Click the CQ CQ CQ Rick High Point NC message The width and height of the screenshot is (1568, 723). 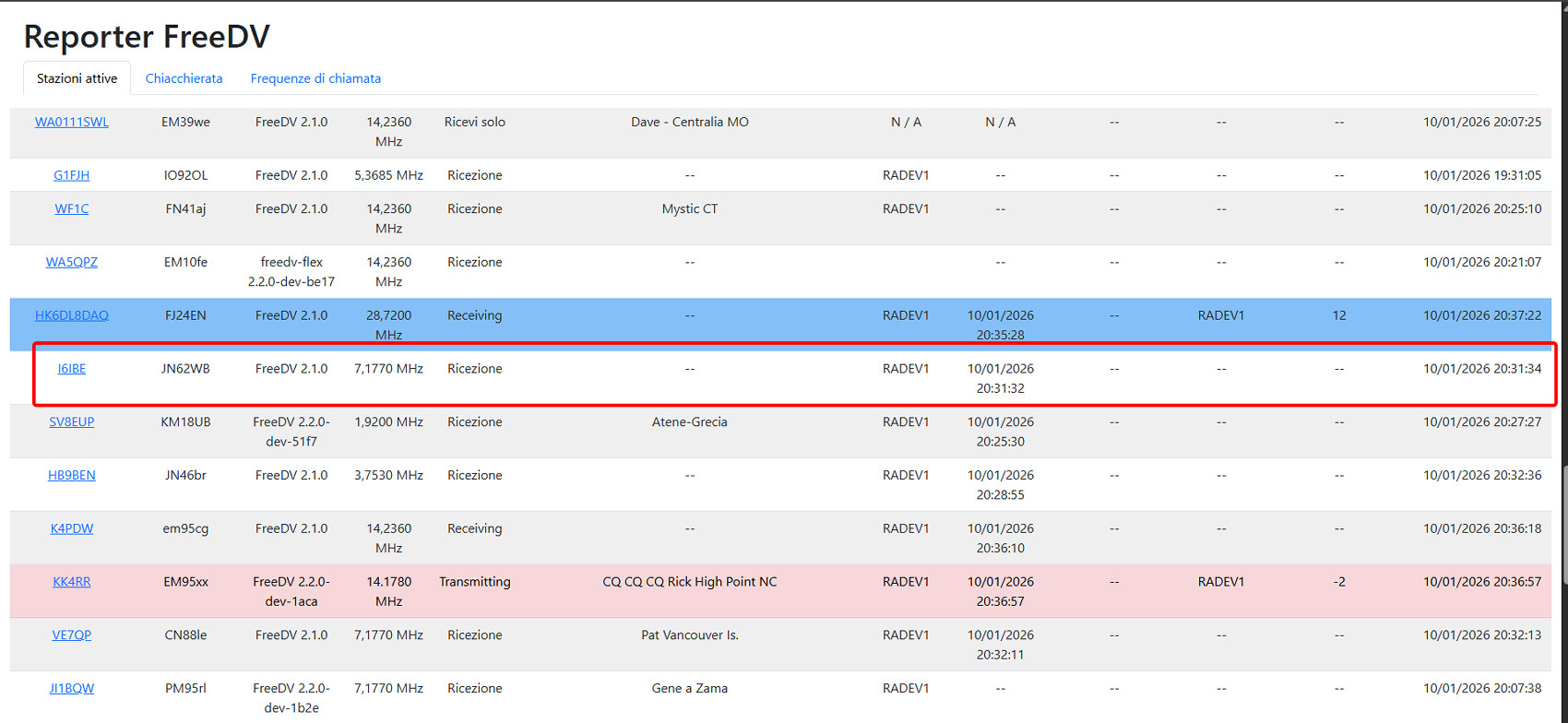pyautogui.click(x=689, y=582)
